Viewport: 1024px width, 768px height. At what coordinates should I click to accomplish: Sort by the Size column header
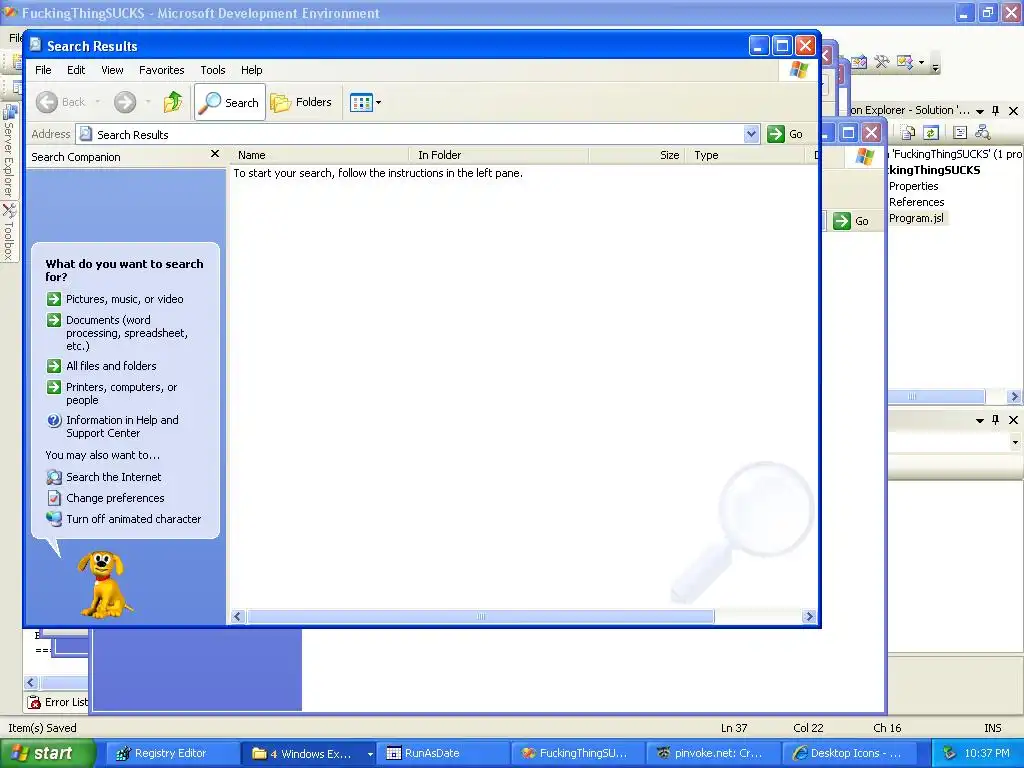[x=637, y=155]
